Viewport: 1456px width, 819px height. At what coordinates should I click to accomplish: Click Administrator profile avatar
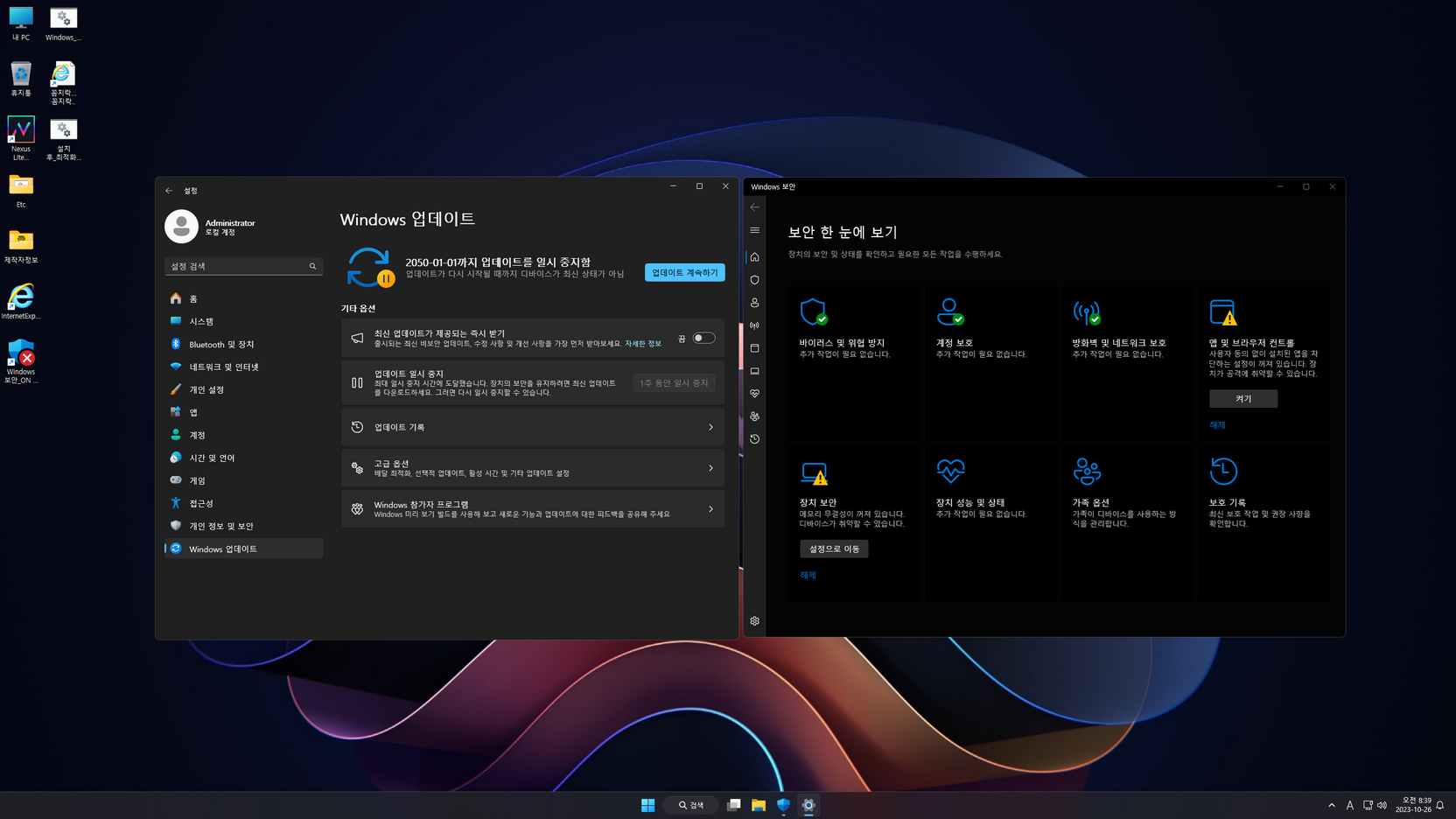pyautogui.click(x=181, y=227)
